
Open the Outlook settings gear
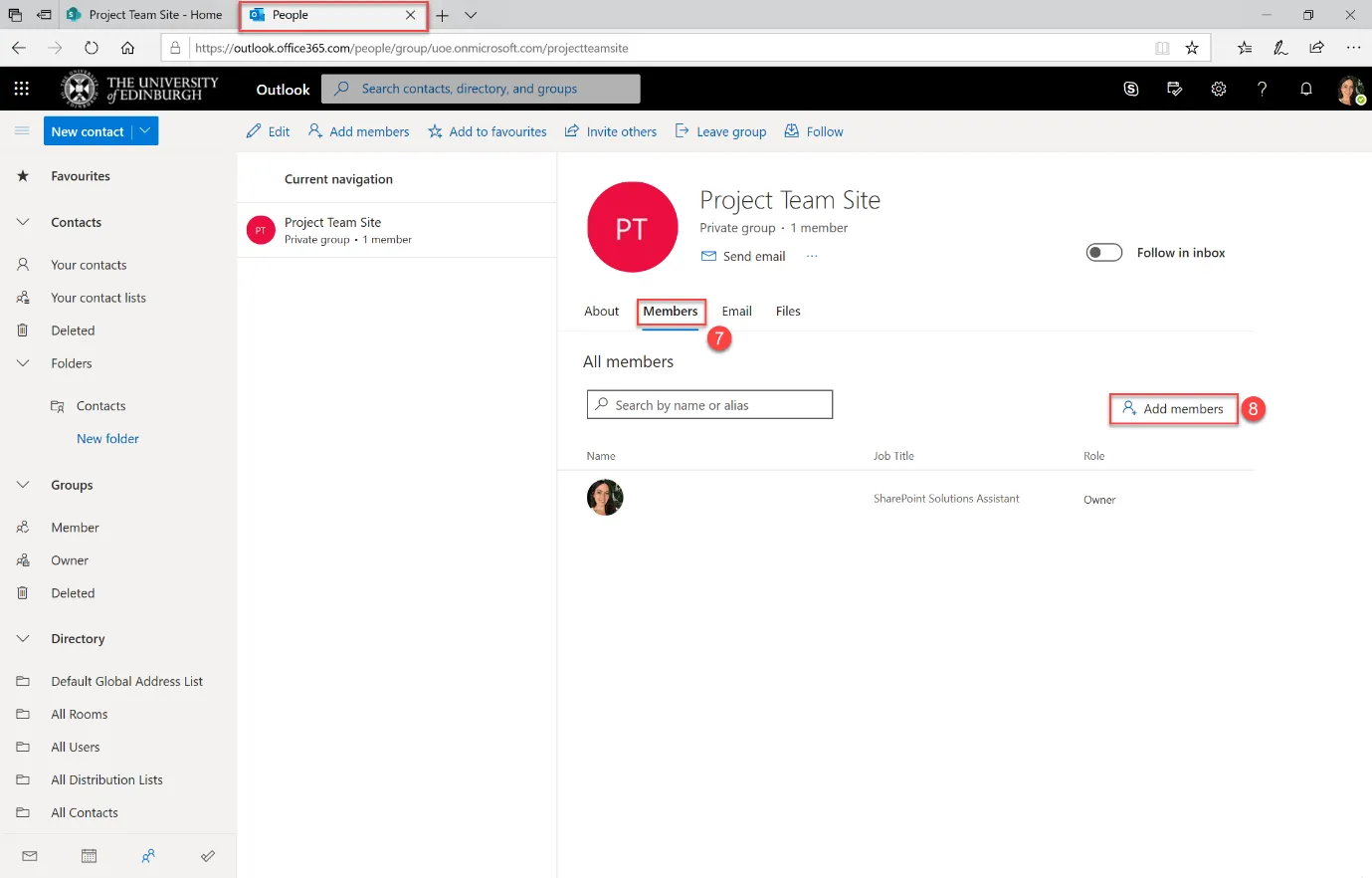pos(1218,89)
